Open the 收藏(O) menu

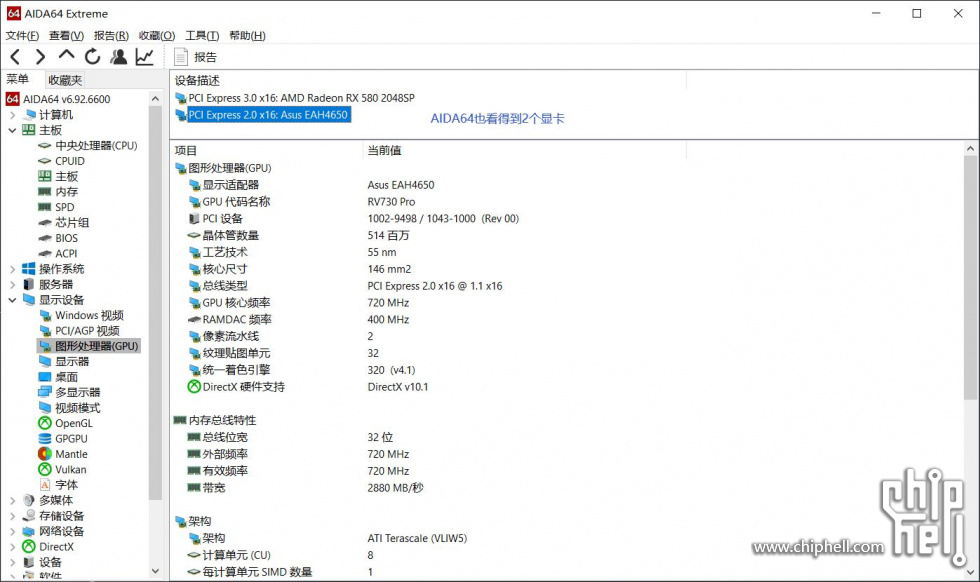pos(157,36)
